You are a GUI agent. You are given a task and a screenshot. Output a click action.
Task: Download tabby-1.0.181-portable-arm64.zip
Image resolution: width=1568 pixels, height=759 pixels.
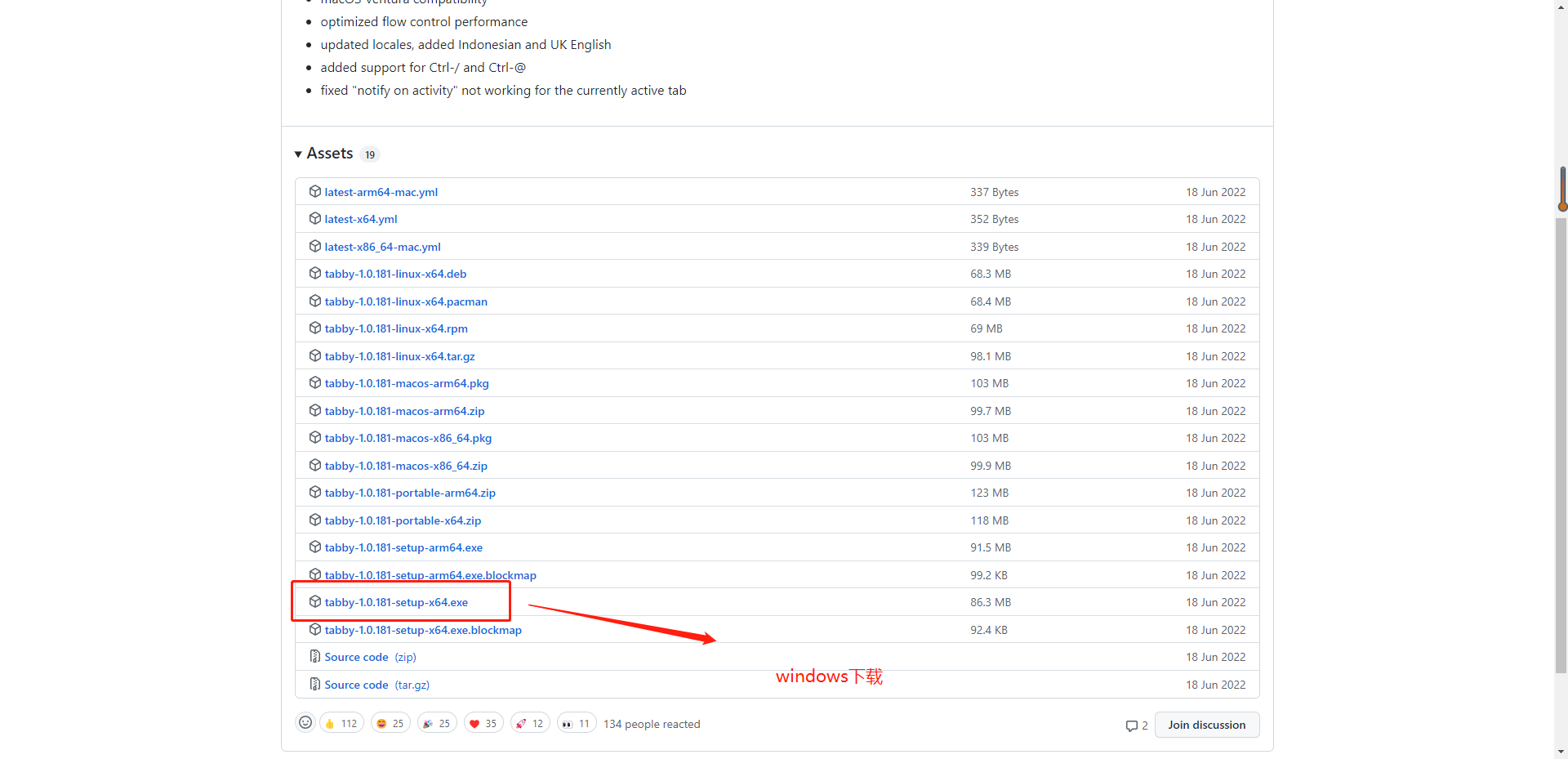point(410,493)
